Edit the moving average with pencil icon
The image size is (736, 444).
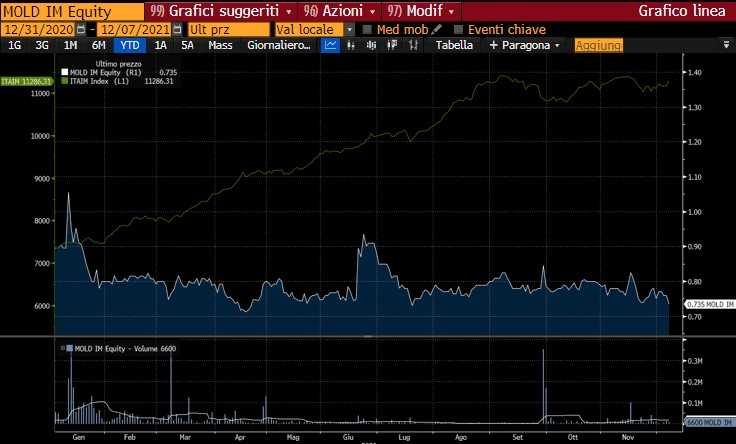pos(437,29)
